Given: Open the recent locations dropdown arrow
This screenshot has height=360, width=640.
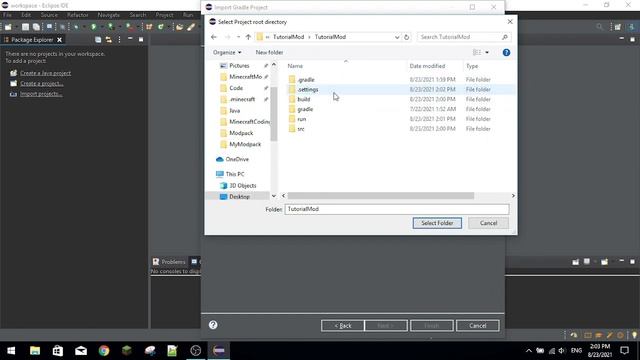Looking at the screenshot, I should 238,37.
